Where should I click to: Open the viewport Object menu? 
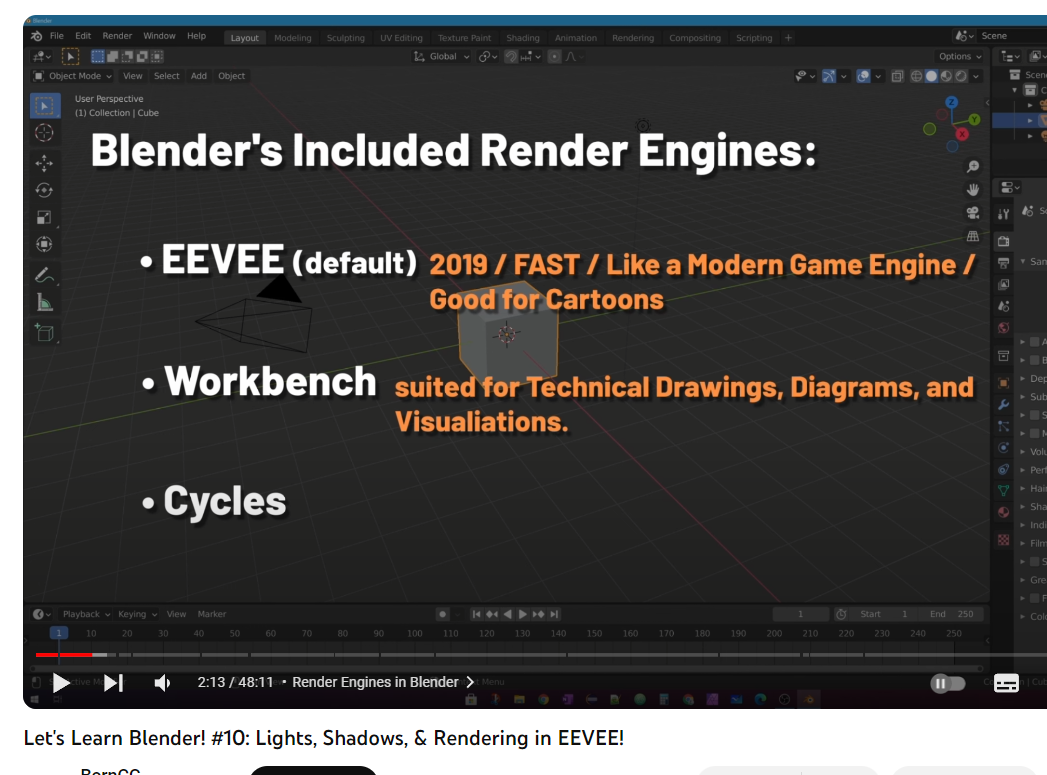click(x=231, y=76)
